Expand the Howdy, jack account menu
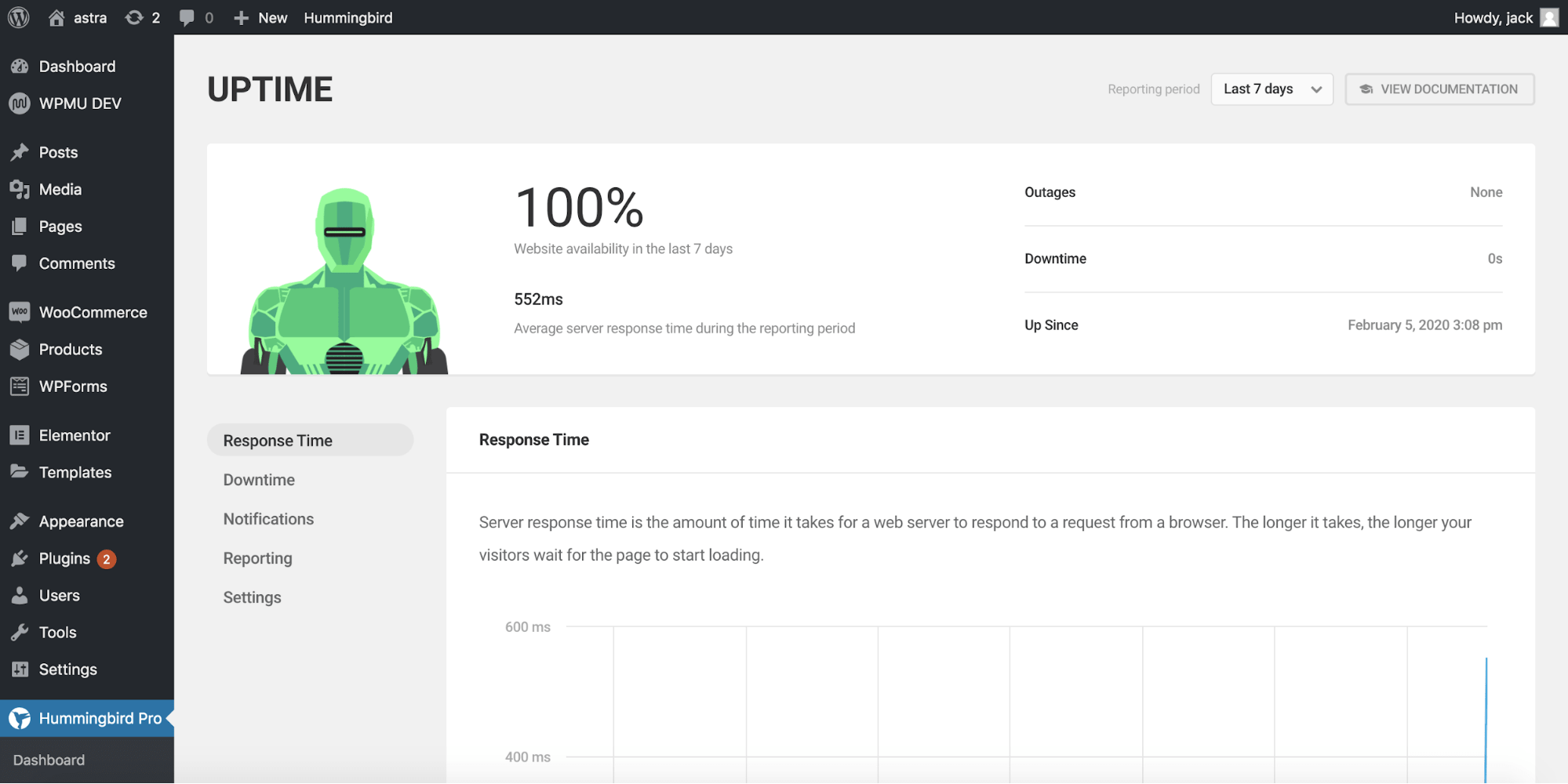1568x784 pixels. (x=1493, y=17)
